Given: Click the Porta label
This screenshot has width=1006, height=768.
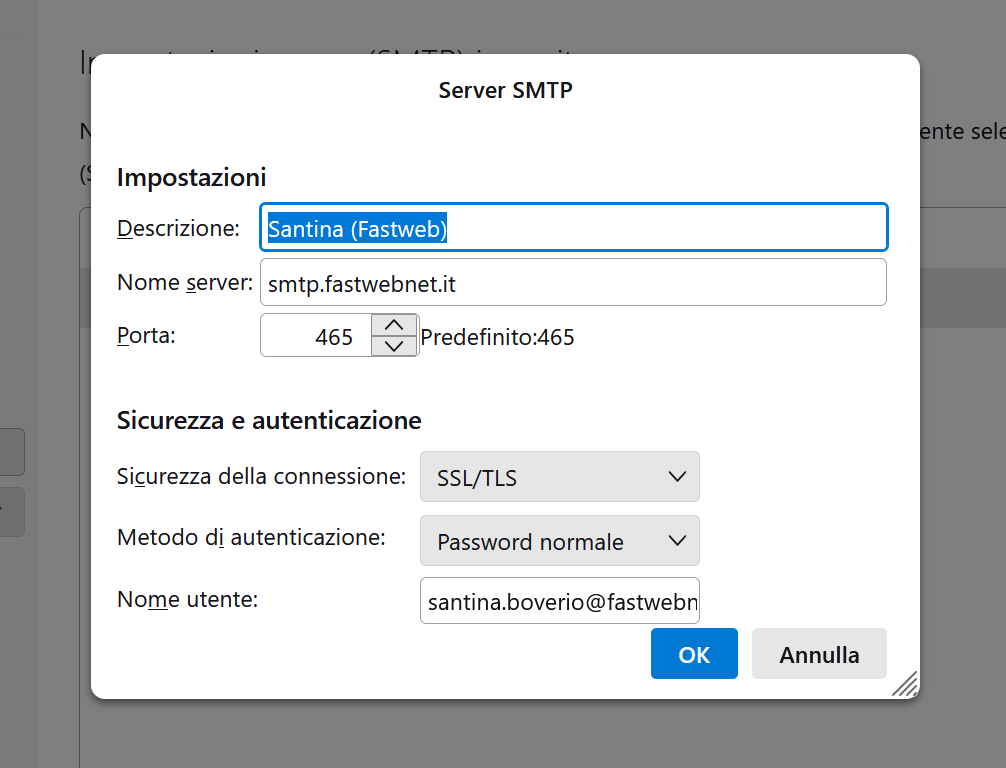Looking at the screenshot, I should [146, 336].
